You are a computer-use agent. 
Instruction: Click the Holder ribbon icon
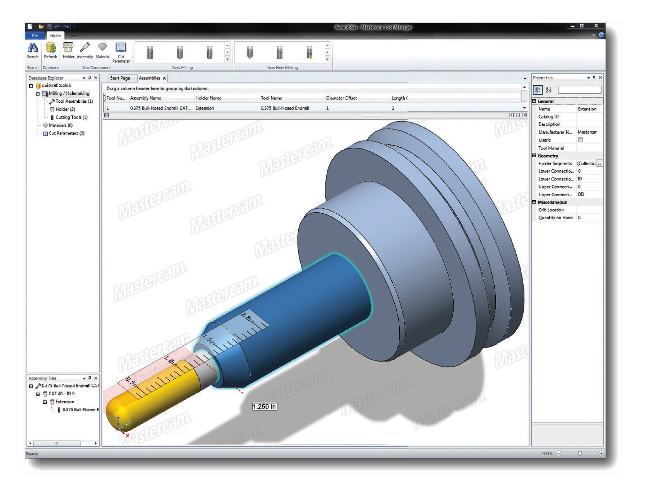click(x=68, y=48)
